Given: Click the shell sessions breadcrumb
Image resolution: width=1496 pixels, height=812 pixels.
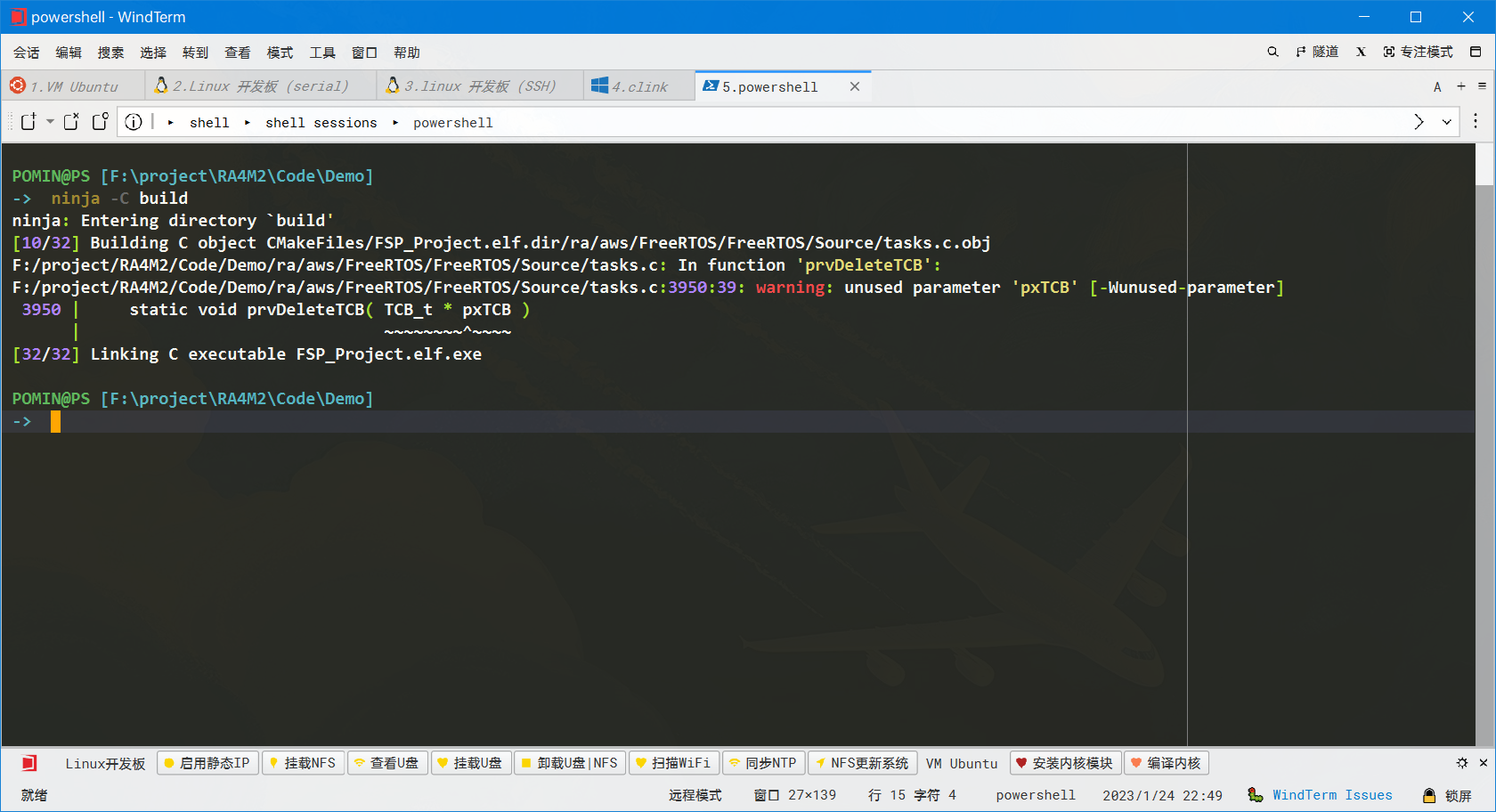Looking at the screenshot, I should (321, 123).
